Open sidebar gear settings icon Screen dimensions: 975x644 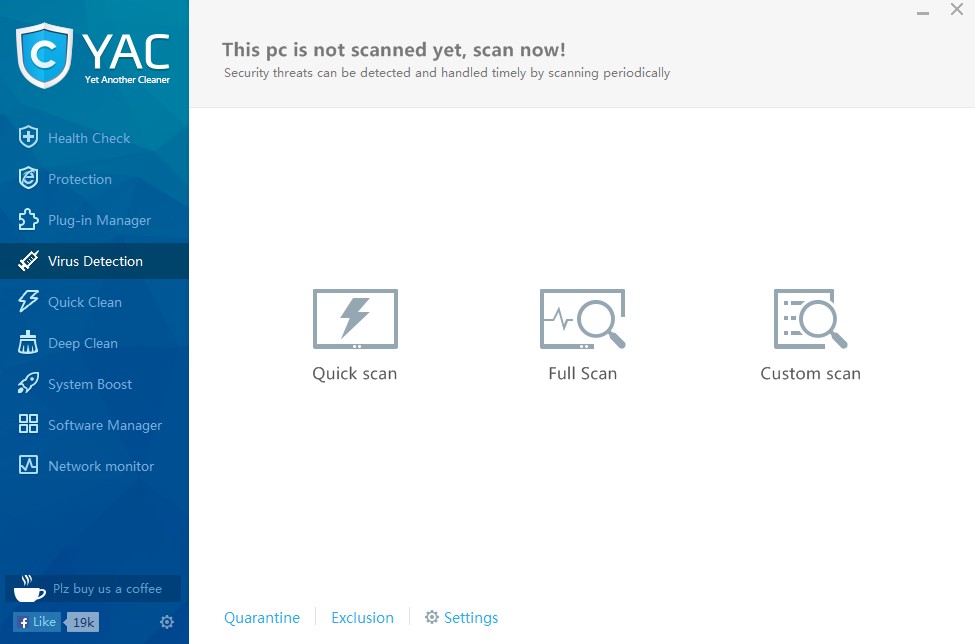click(167, 622)
